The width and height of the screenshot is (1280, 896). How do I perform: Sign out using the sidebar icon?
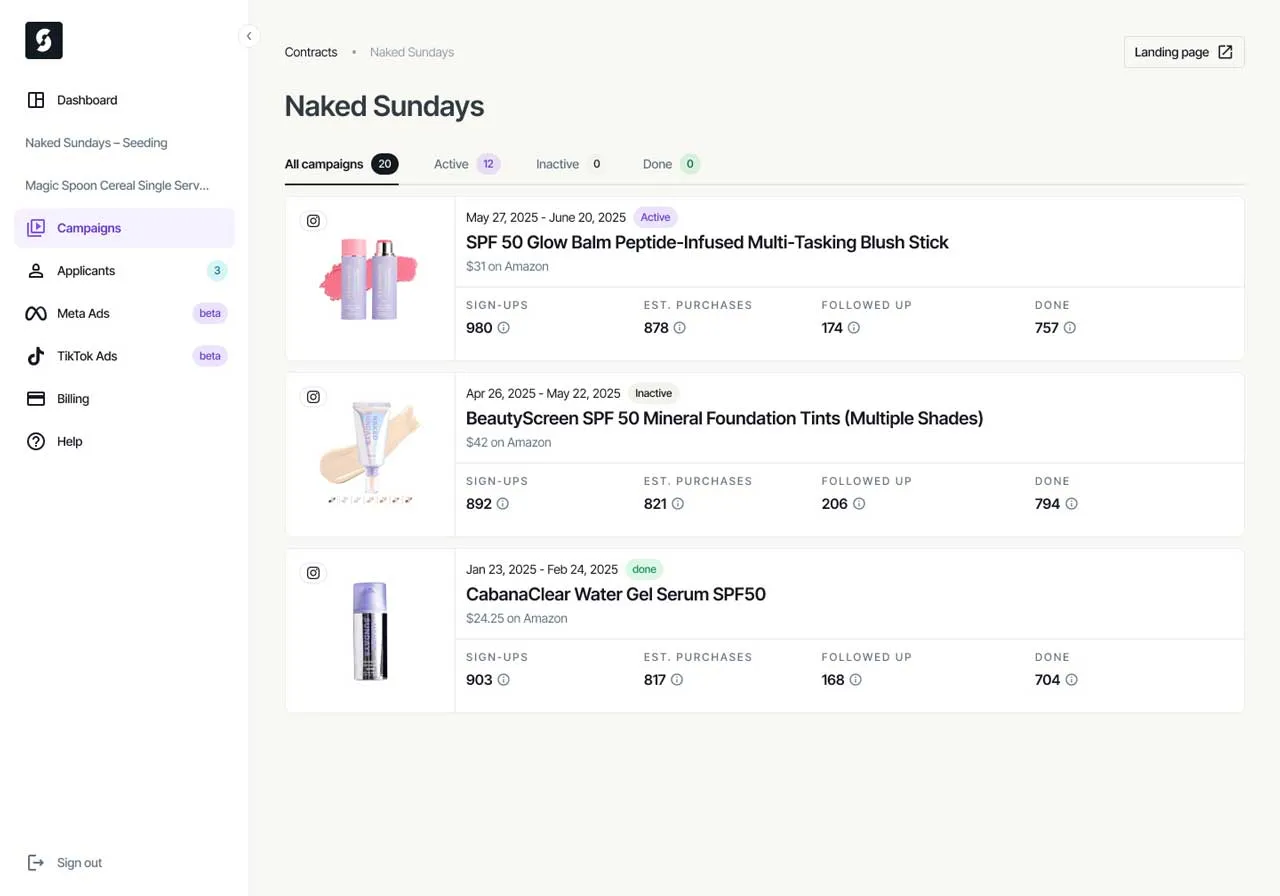click(36, 862)
